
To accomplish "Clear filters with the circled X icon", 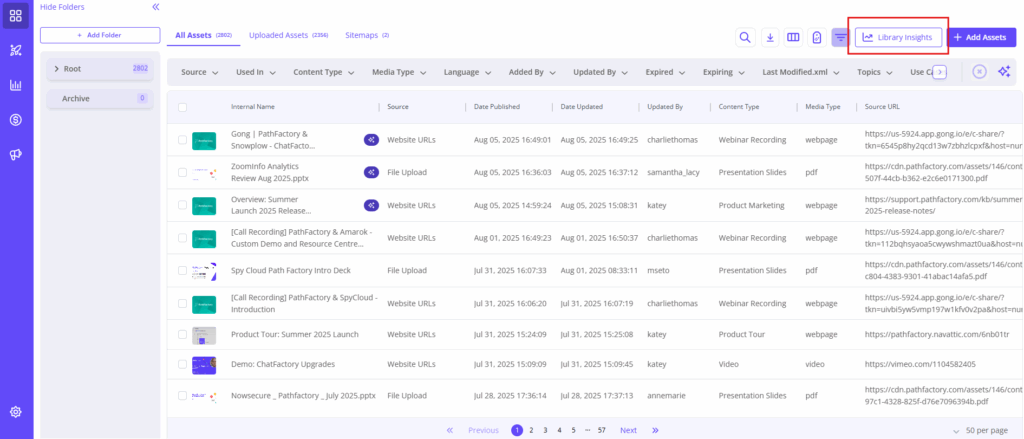I will click(x=980, y=72).
